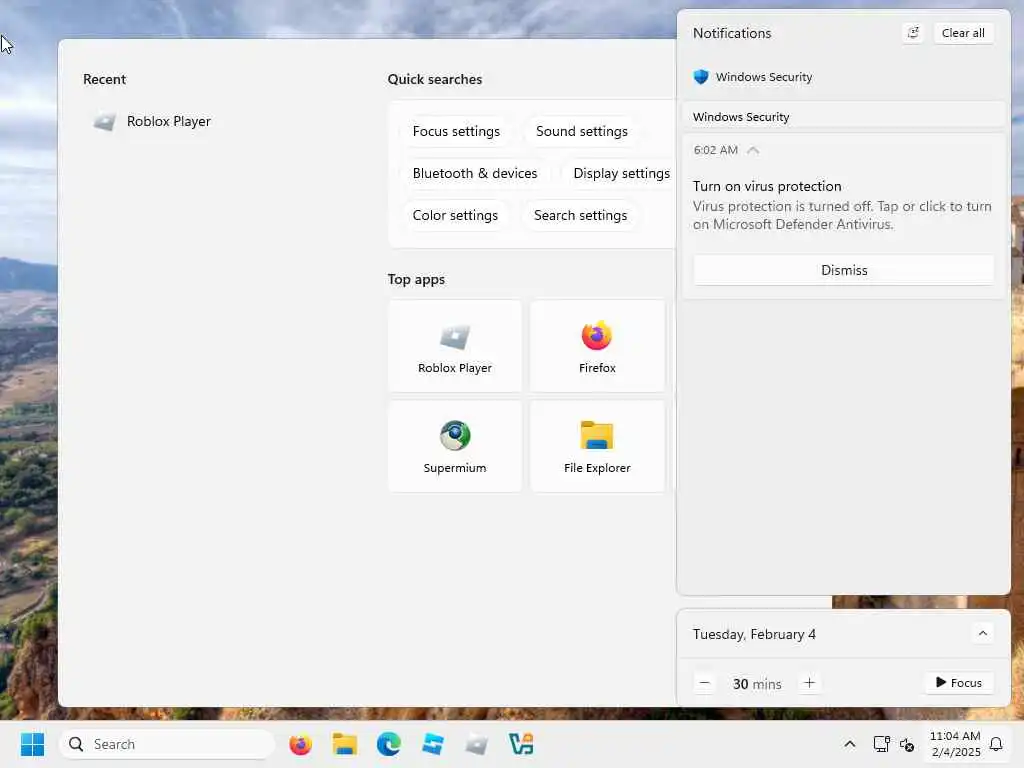Click the Windows Security shield icon
The width and height of the screenshot is (1024, 768).
tap(701, 77)
